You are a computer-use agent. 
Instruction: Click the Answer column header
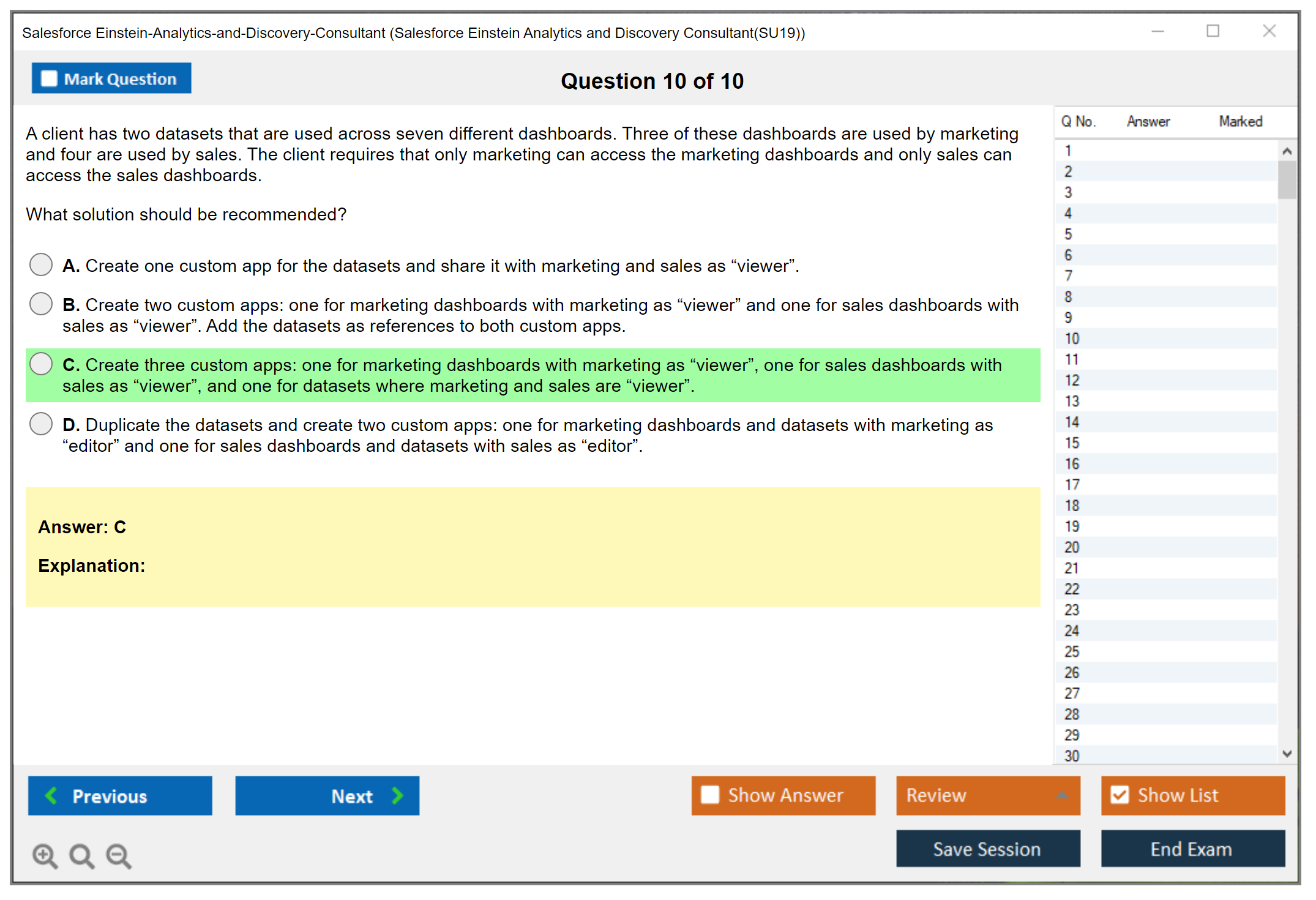(x=1148, y=121)
